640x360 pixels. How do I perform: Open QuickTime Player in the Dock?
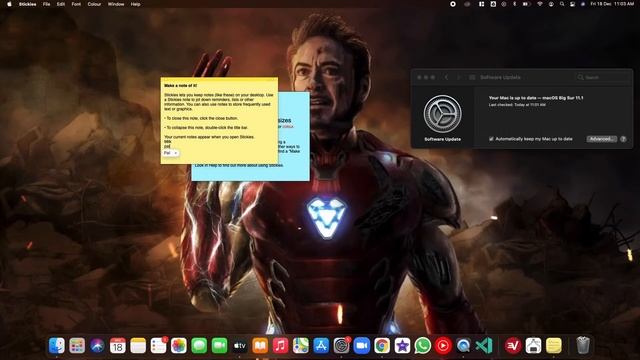click(x=464, y=346)
